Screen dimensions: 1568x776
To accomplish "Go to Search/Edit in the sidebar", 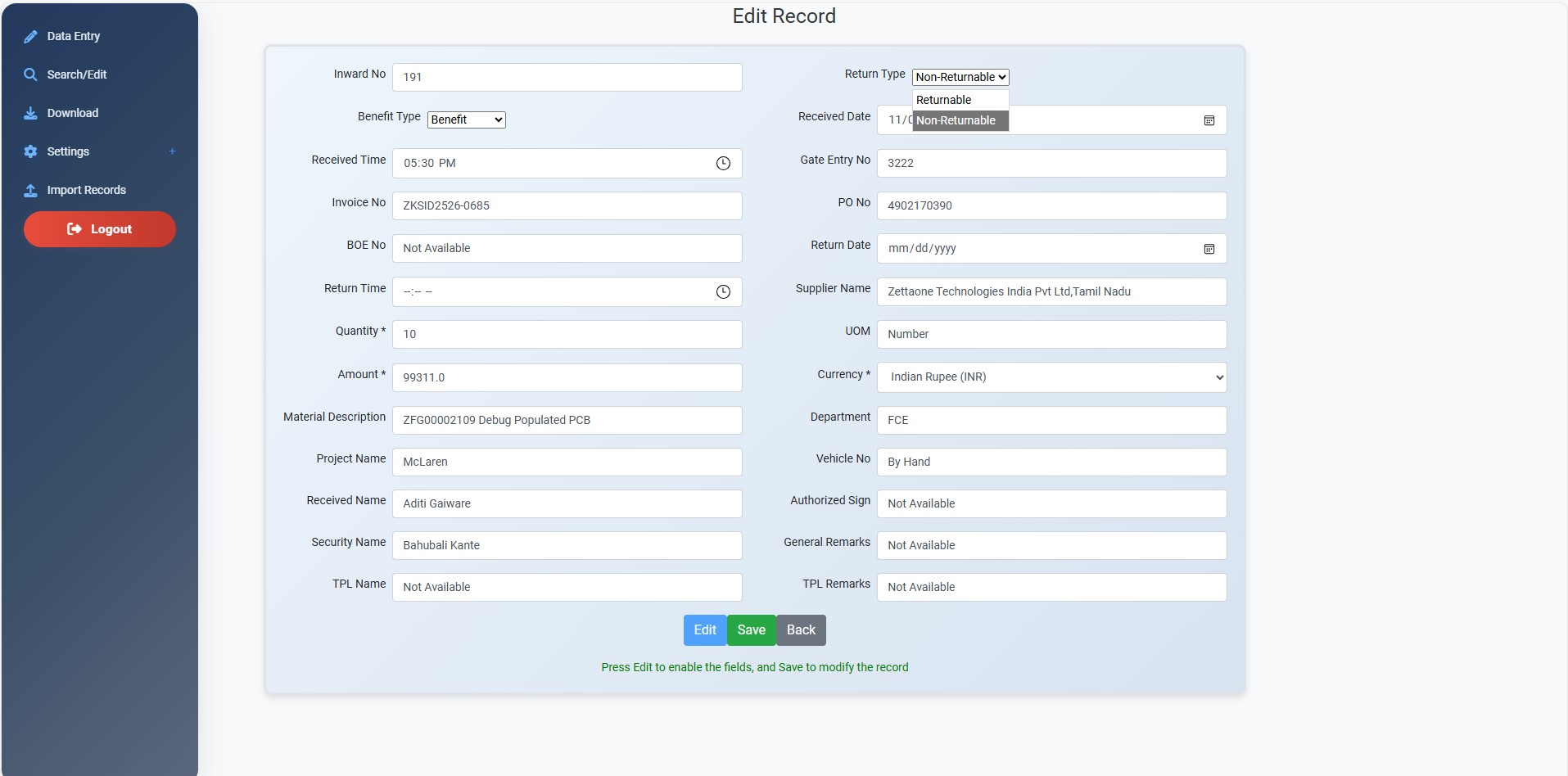I will click(x=77, y=74).
